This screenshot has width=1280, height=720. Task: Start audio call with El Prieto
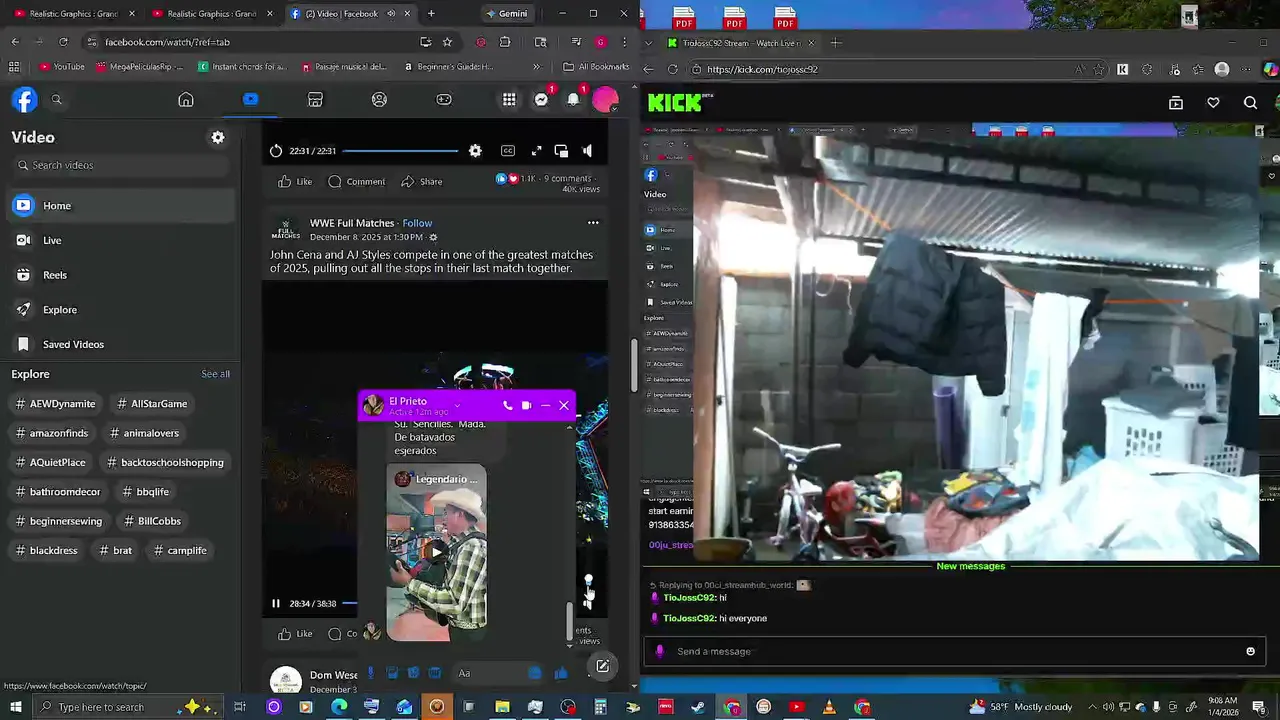(507, 405)
